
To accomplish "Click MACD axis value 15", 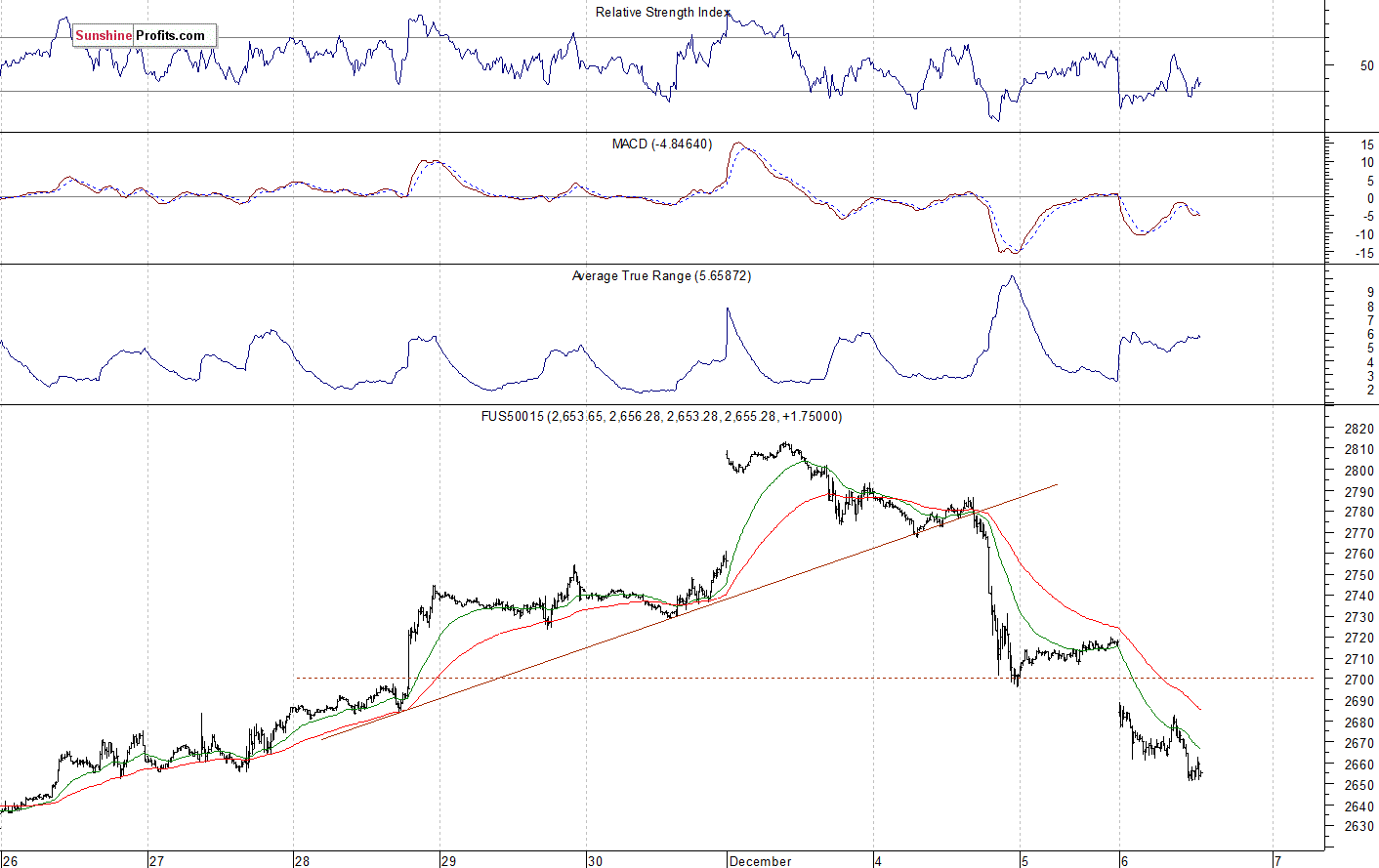I will tap(1366, 145).
